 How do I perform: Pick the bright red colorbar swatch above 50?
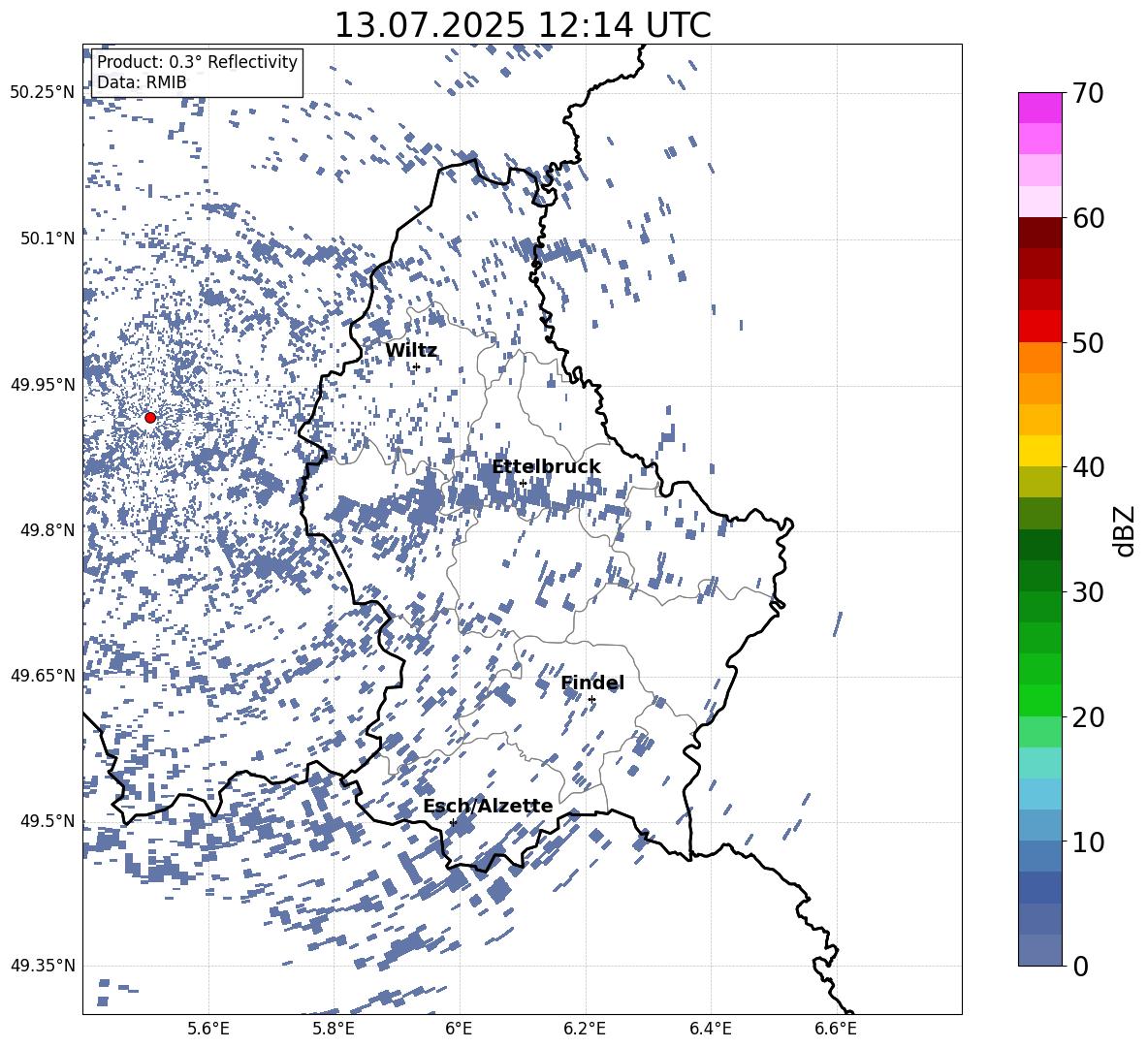[1040, 327]
